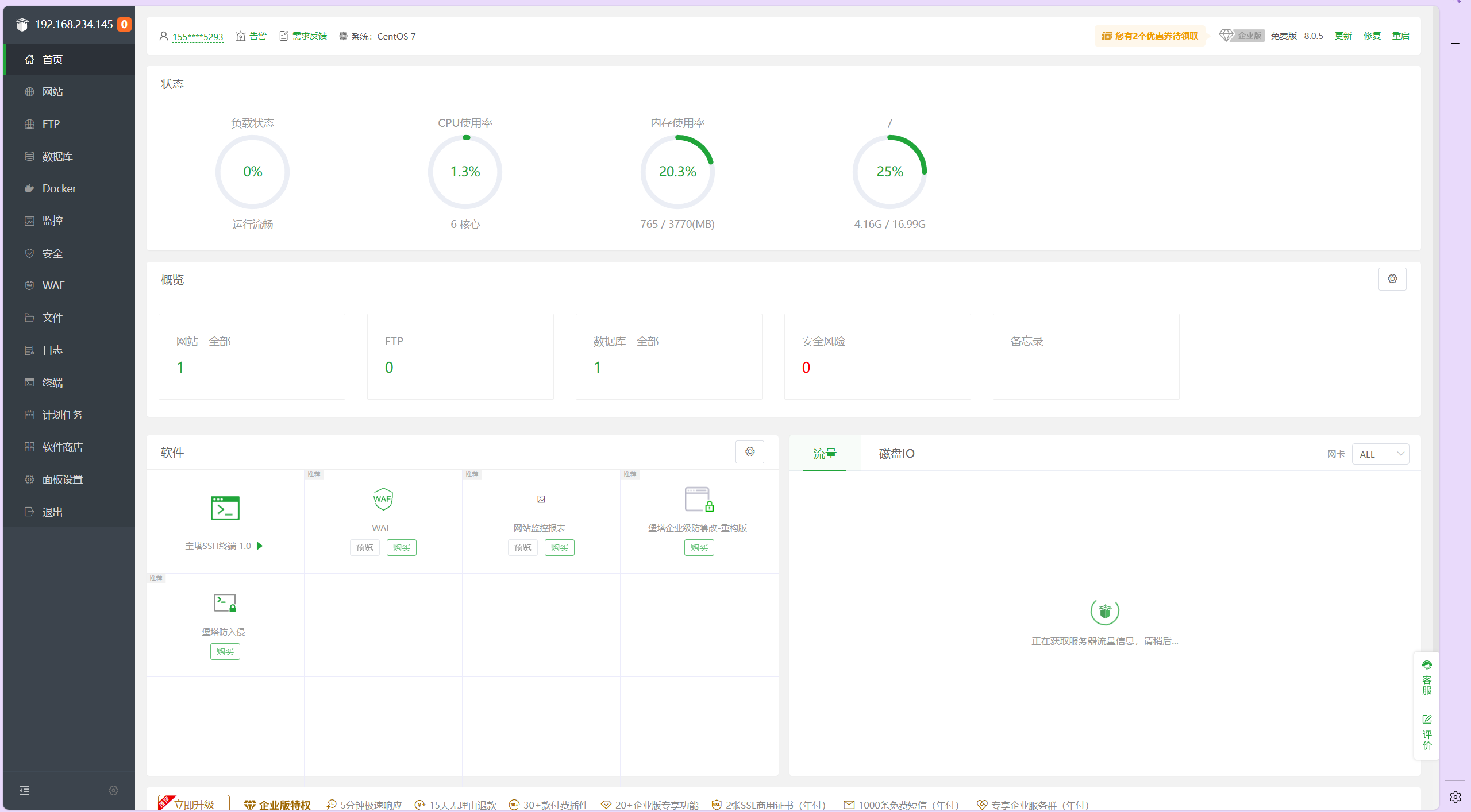Image resolution: width=1471 pixels, height=812 pixels.
Task: Click the sidebar bottom gear settings icon
Action: (114, 791)
